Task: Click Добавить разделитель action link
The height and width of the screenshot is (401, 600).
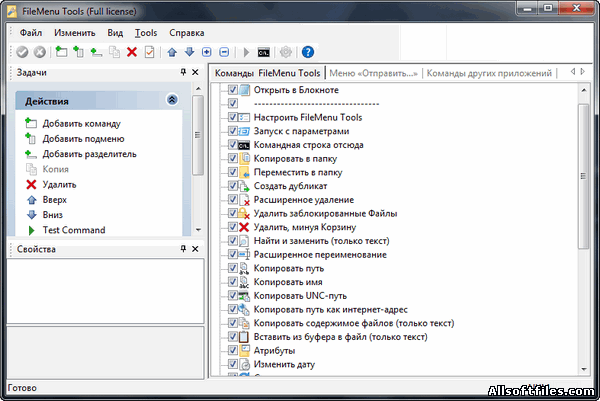Action: coord(90,154)
